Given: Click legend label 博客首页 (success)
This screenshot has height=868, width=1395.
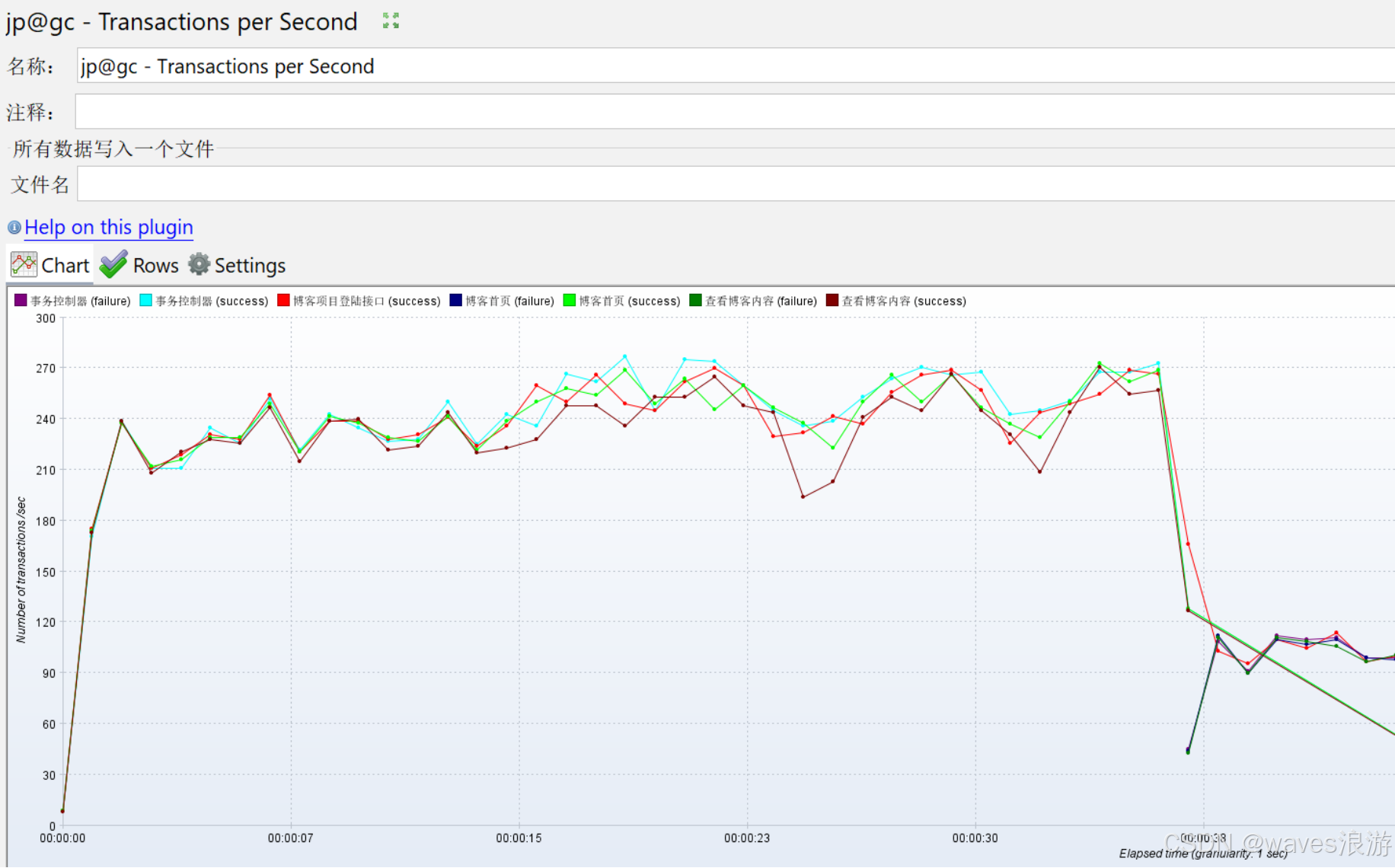Looking at the screenshot, I should click(x=630, y=301).
